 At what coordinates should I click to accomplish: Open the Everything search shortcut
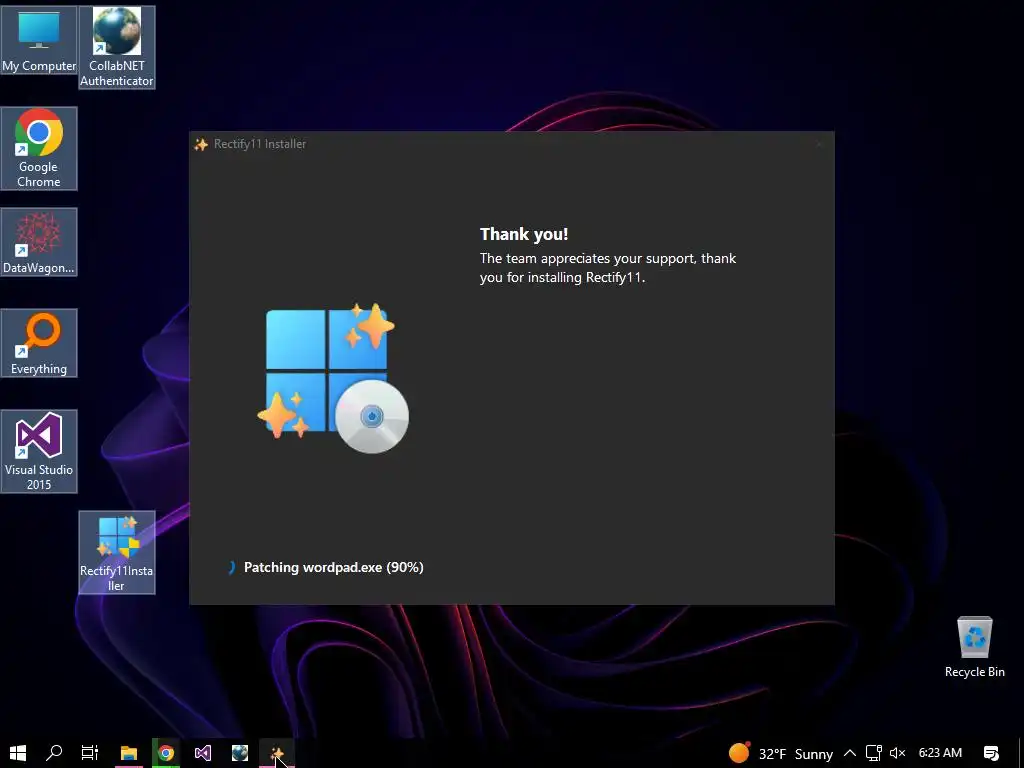[39, 343]
